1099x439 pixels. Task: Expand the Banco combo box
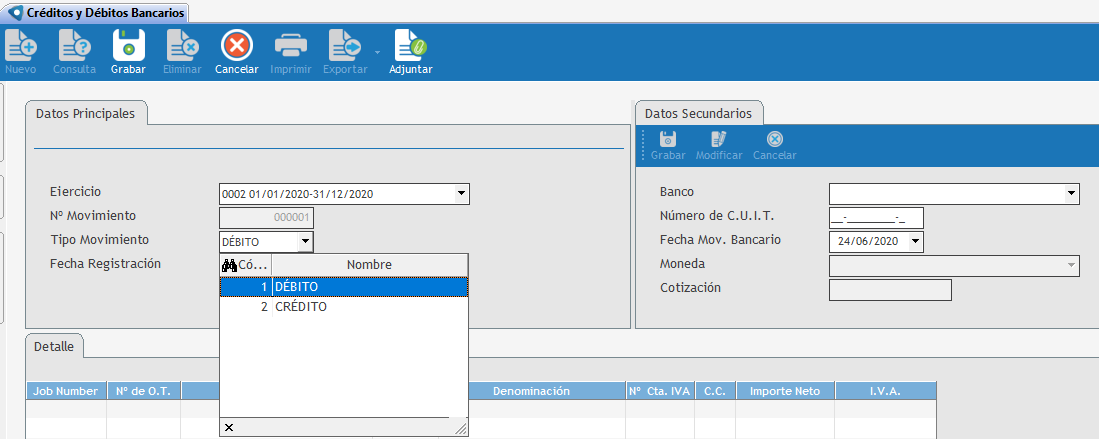tap(1071, 194)
